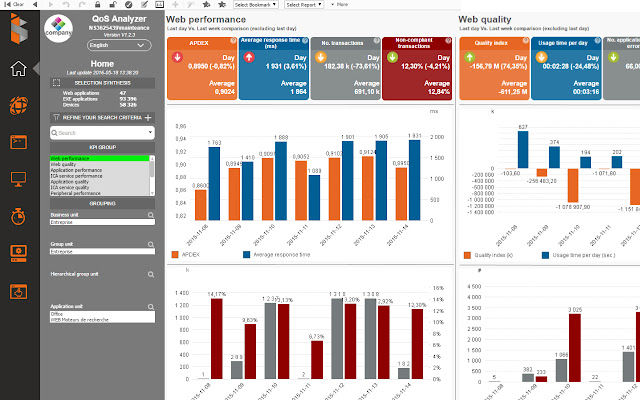Open the terminal window sidebar icon
This screenshot has height=400, width=640.
pos(18,142)
